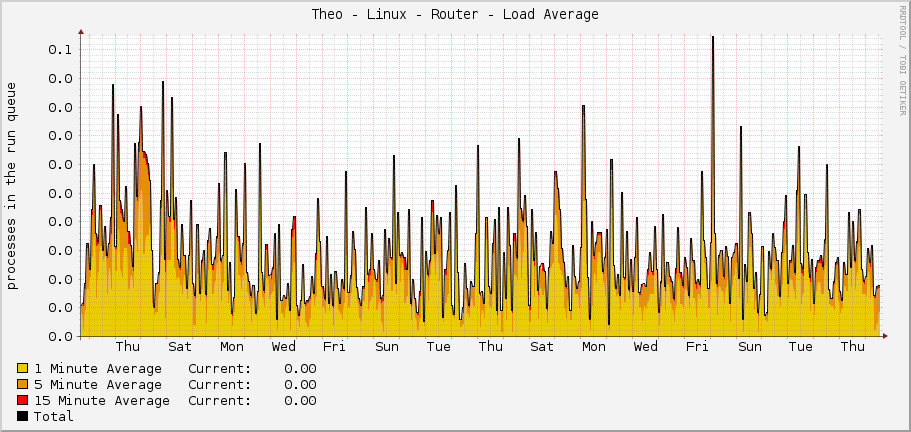Image resolution: width=911 pixels, height=432 pixels.
Task: Click the 0.00 value in the 1 Minute Average row
Action: [300, 369]
